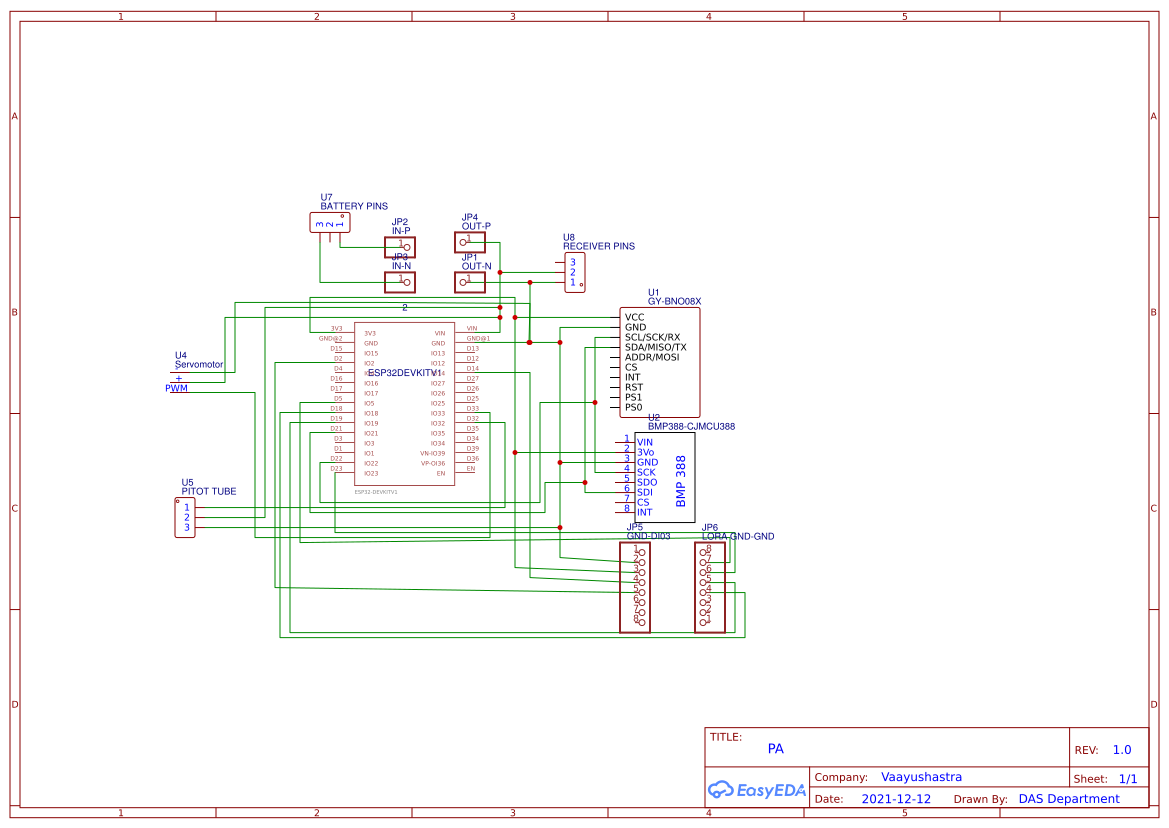Click the REV 1.0 revision value
1169x828 pixels.
[x=1122, y=750]
